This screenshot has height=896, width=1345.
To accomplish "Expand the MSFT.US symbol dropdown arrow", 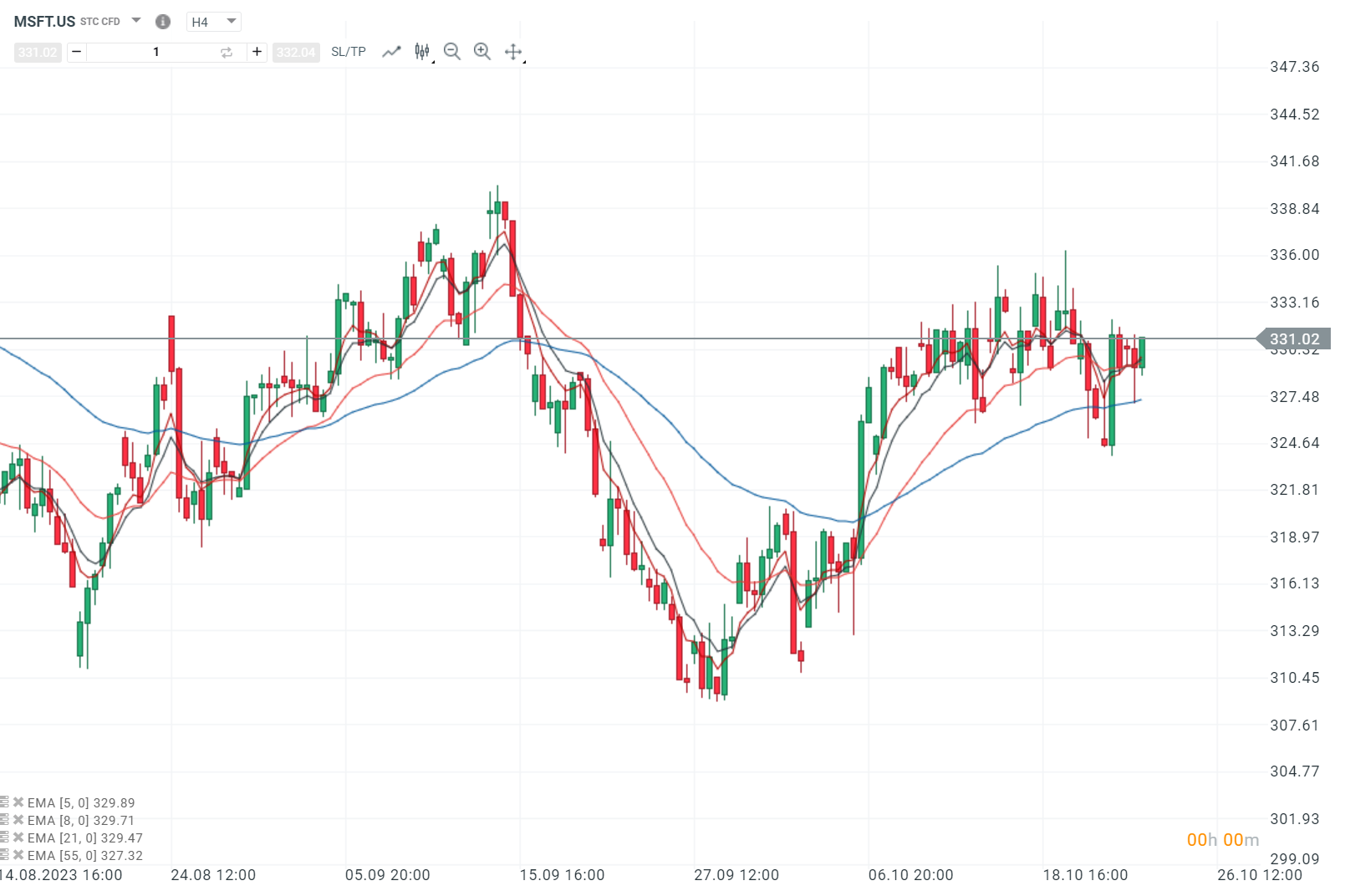I will click(136, 21).
